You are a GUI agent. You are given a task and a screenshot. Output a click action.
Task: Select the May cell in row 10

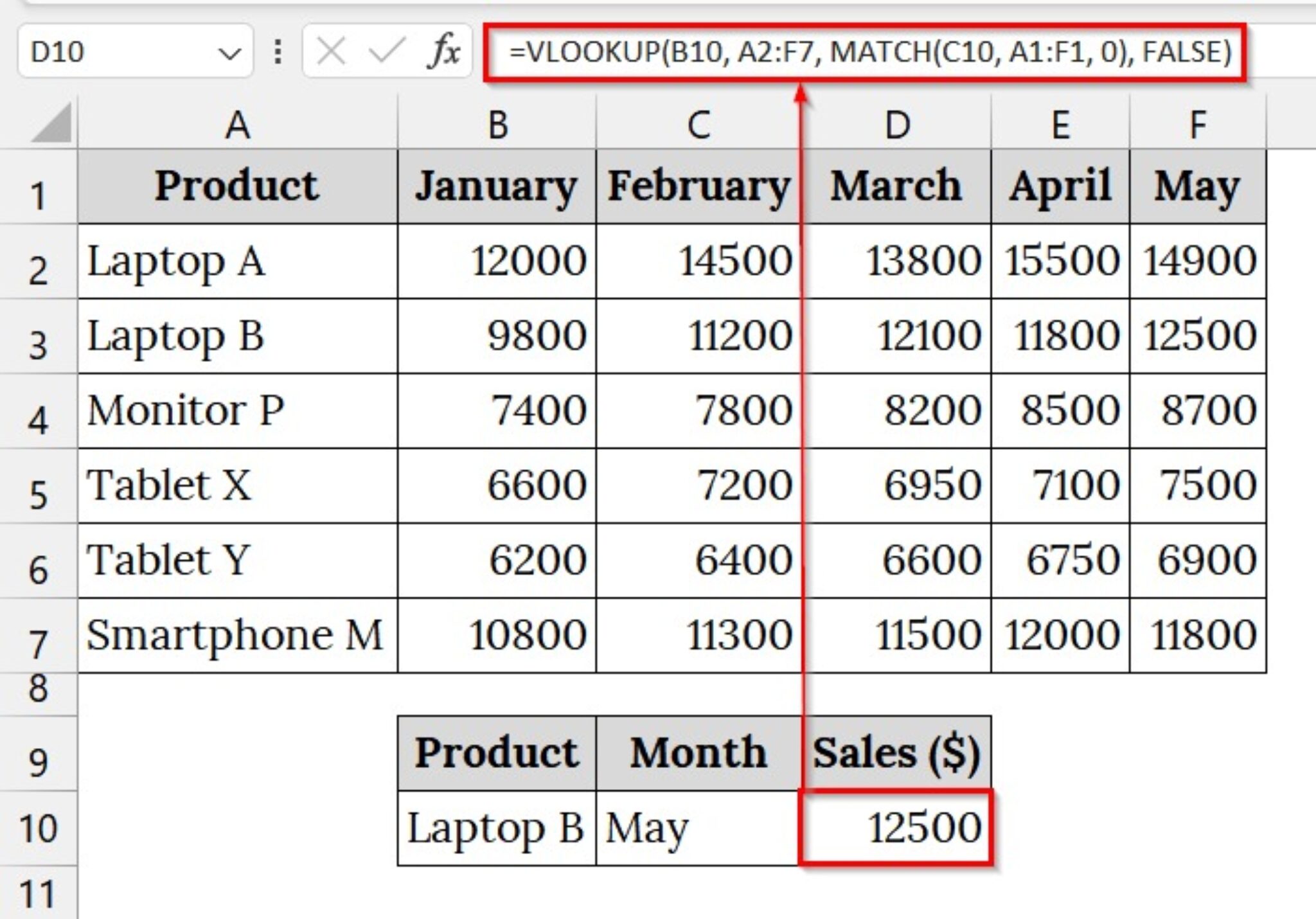click(x=698, y=828)
